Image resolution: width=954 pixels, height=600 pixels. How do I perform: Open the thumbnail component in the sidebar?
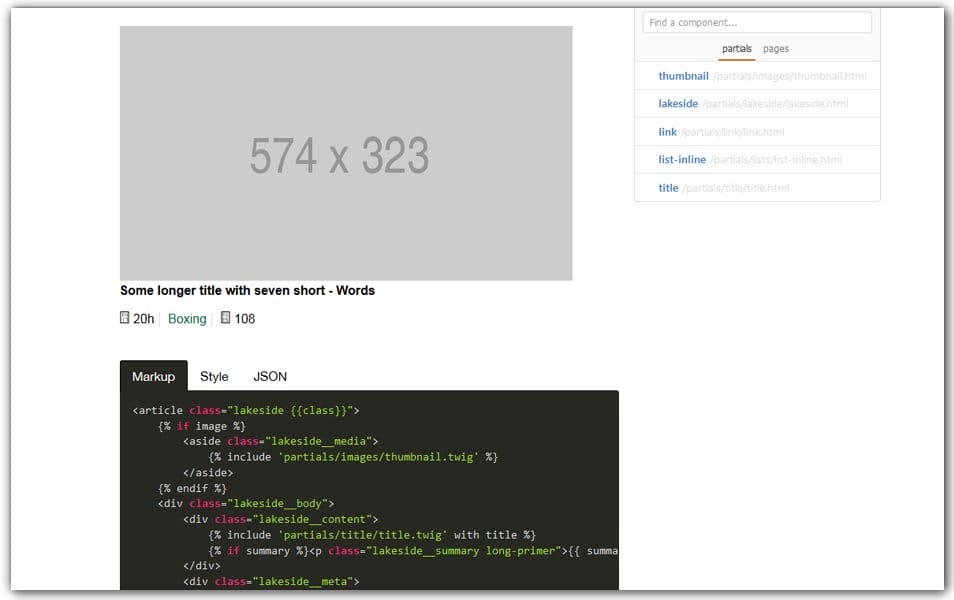point(684,75)
